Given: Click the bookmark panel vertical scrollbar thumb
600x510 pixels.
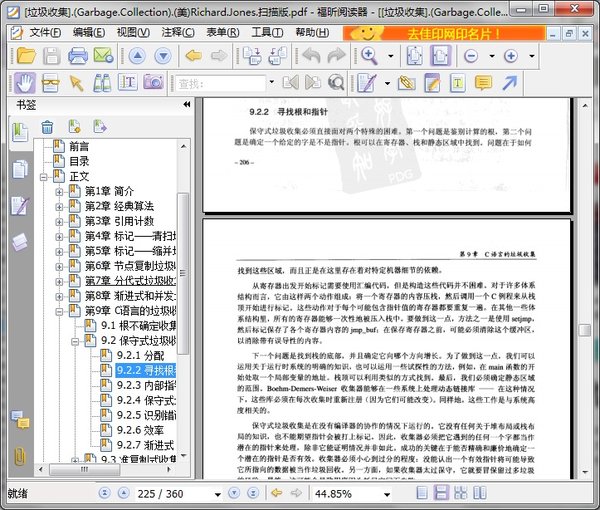Looking at the screenshot, I should click(183, 274).
